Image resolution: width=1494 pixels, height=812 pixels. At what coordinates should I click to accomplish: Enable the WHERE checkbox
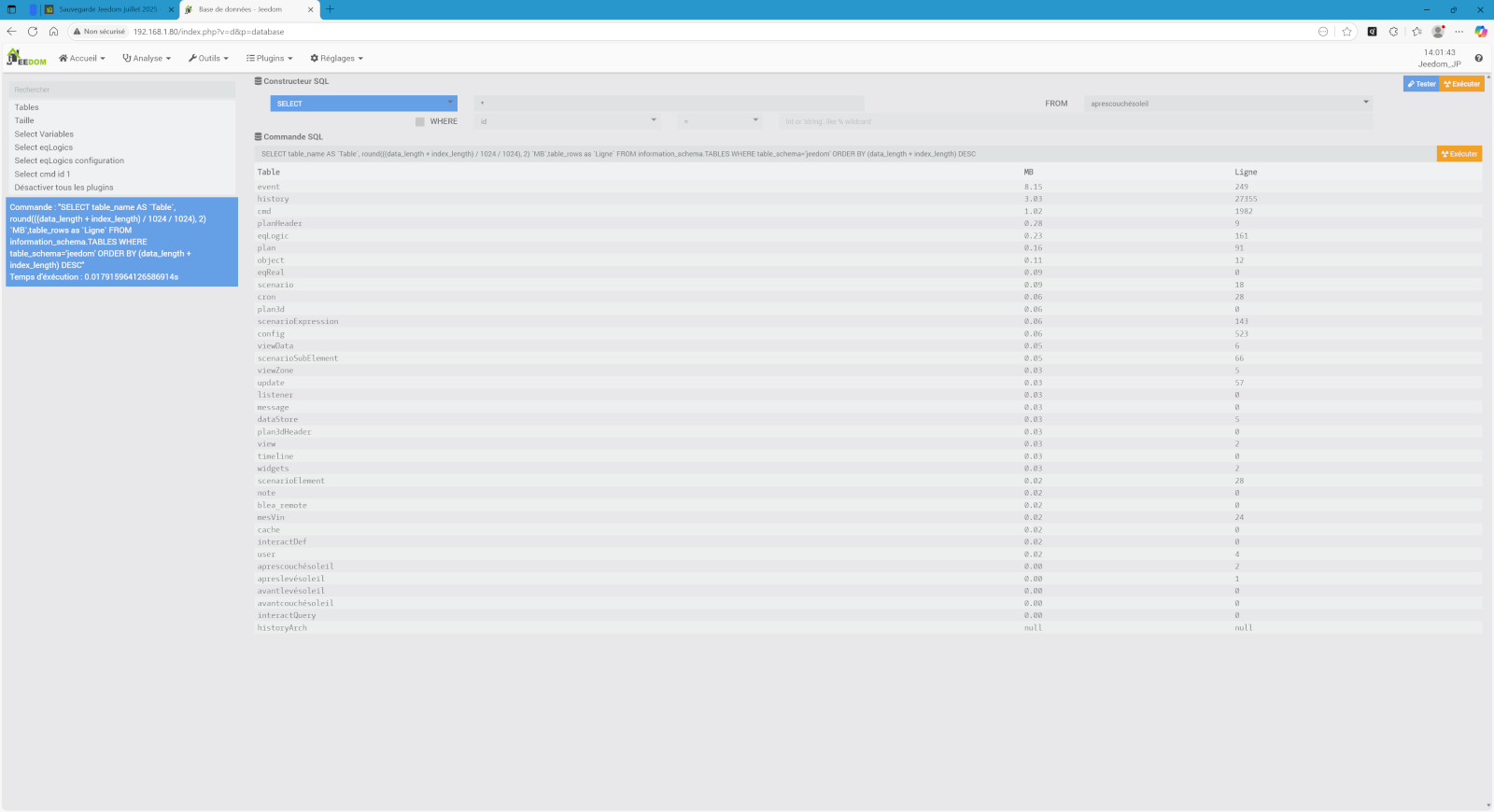click(x=420, y=121)
